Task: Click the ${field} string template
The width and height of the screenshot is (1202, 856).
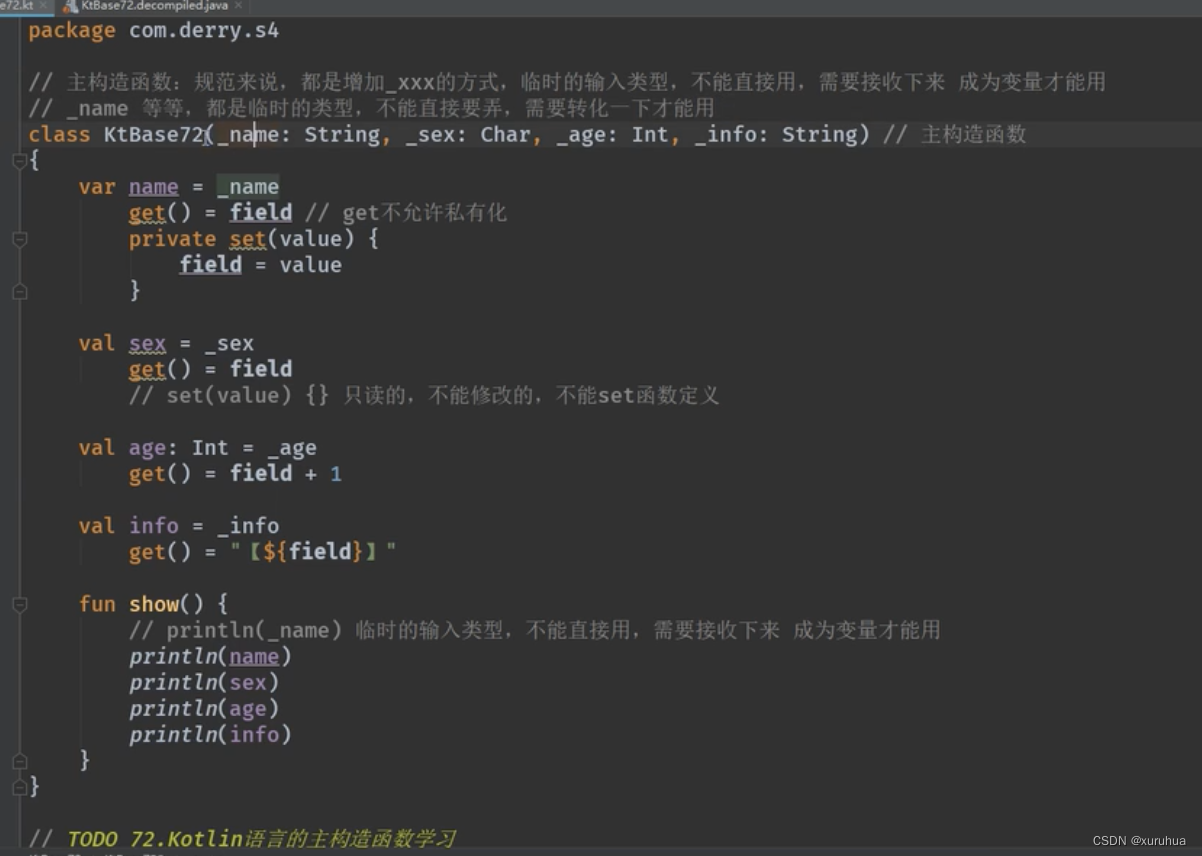Action: [314, 552]
